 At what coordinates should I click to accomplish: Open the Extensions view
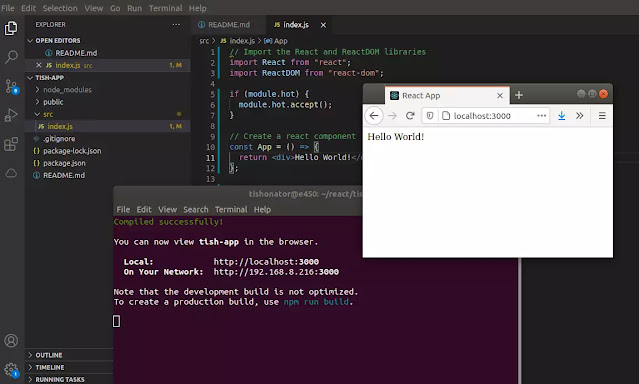pyautogui.click(x=11, y=144)
